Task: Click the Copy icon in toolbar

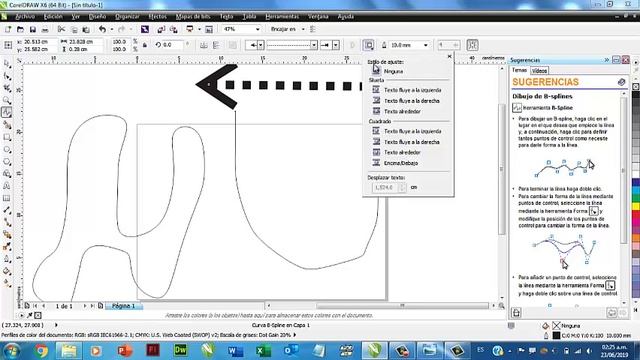Action: point(74,29)
